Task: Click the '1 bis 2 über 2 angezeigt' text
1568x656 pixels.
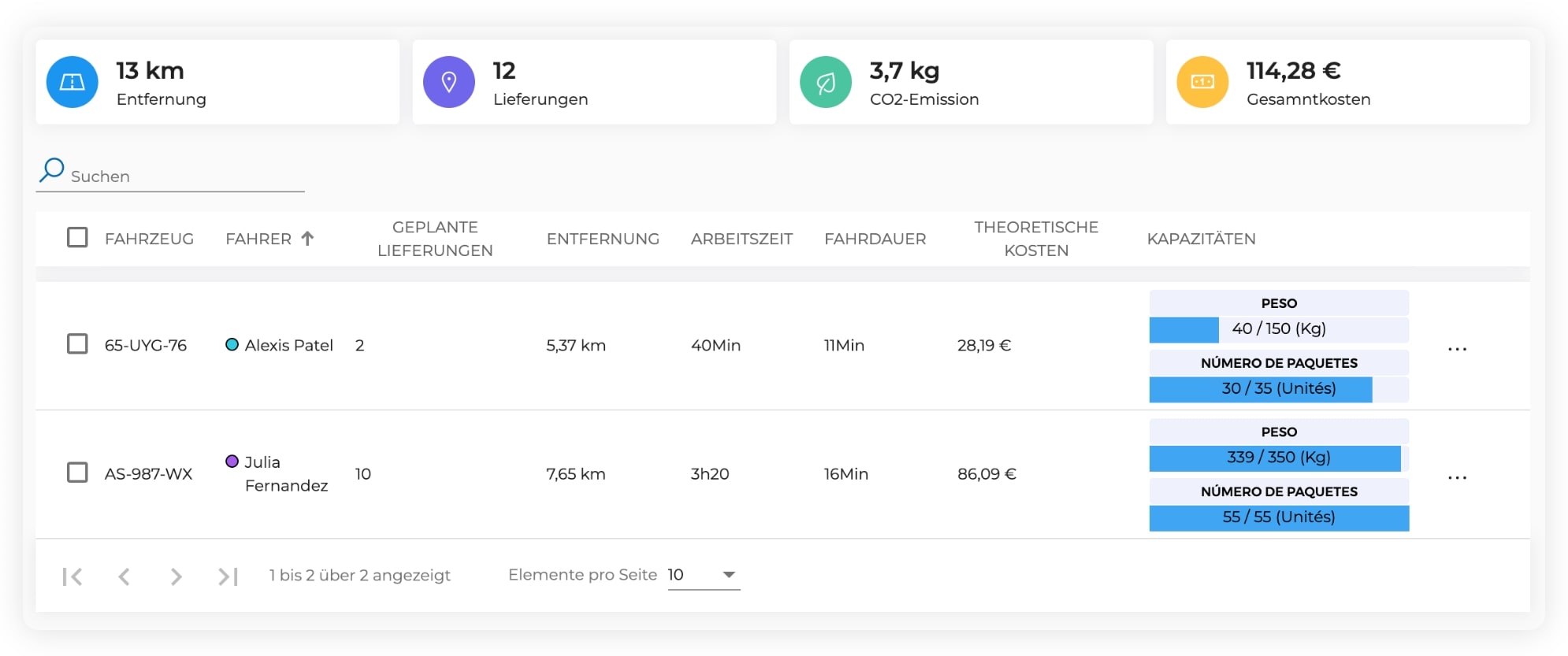Action: click(x=359, y=576)
